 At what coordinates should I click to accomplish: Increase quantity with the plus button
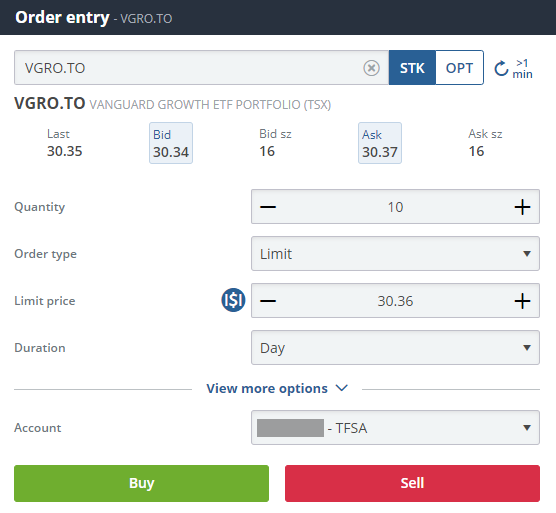(522, 207)
